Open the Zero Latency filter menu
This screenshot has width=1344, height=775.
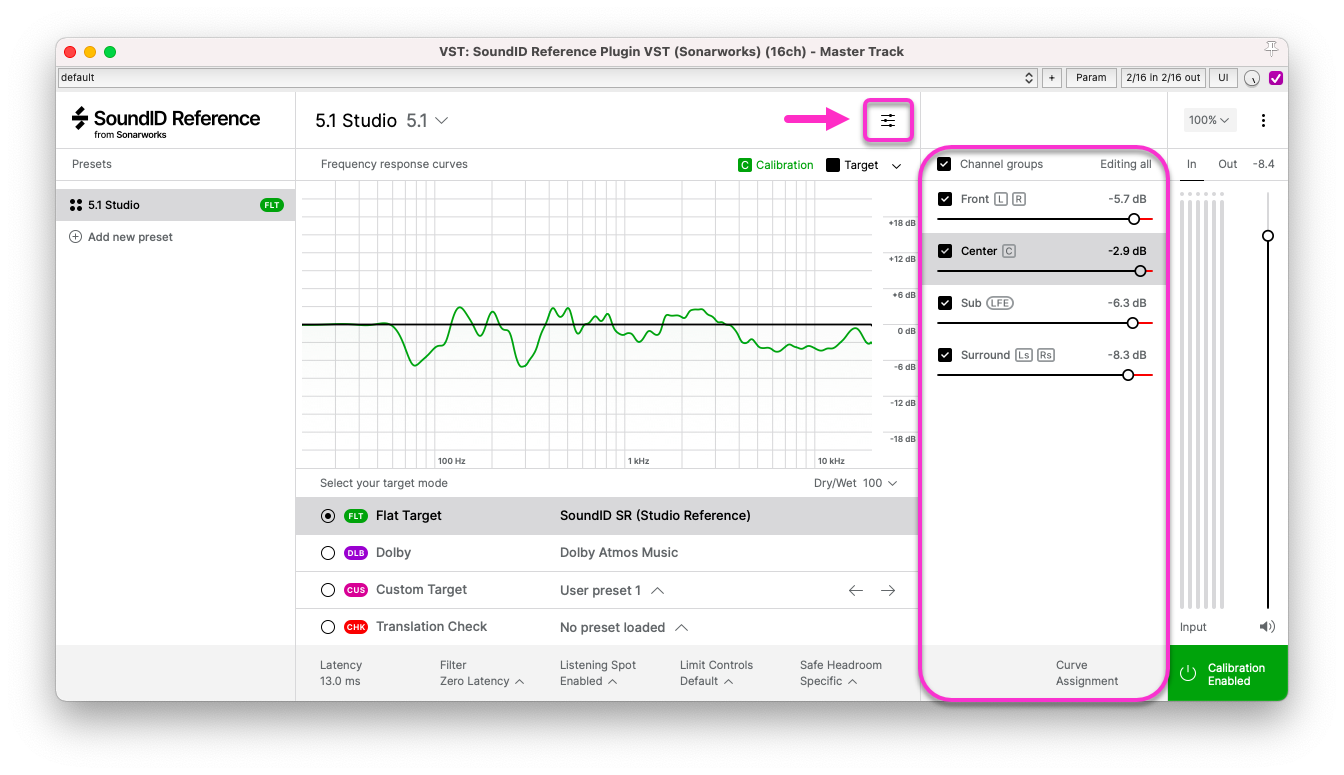click(x=482, y=681)
